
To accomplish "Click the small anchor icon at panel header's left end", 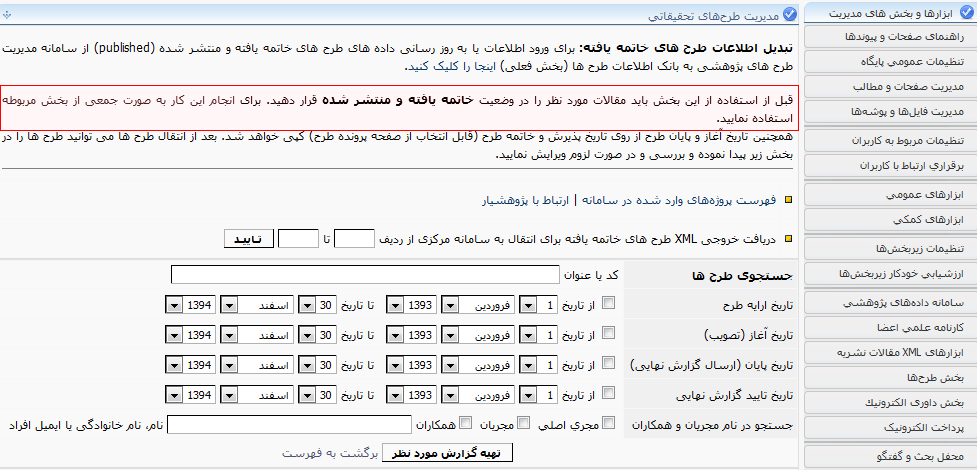I will [10, 13].
